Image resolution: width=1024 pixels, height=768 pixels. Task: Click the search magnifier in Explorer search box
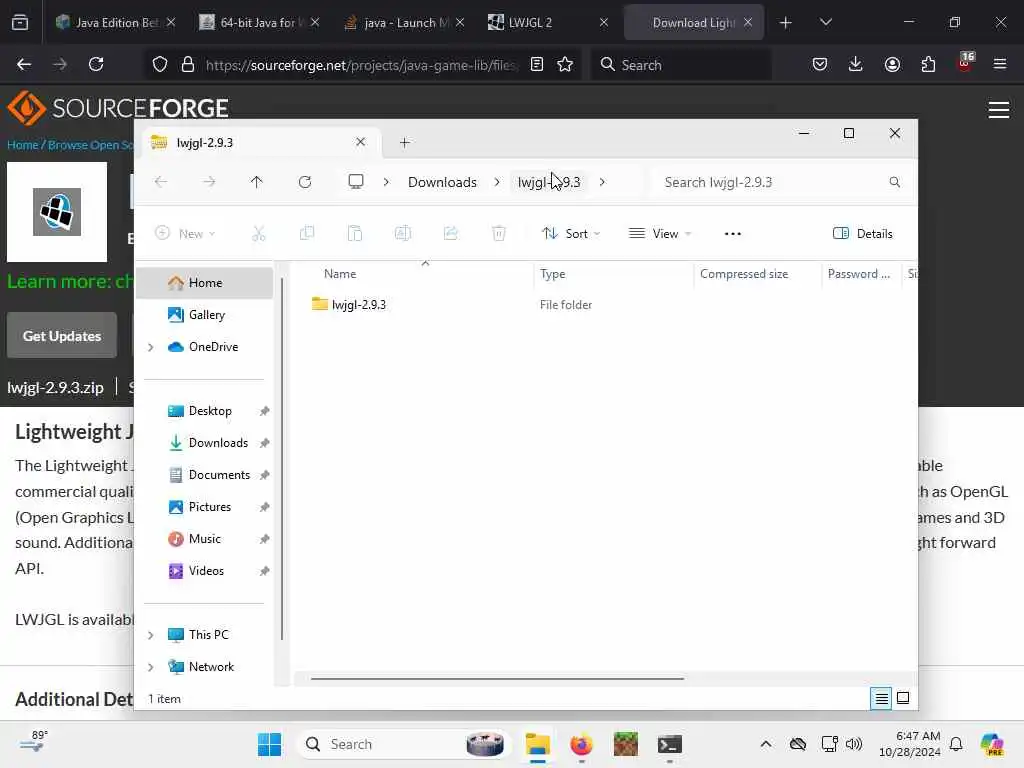click(895, 182)
